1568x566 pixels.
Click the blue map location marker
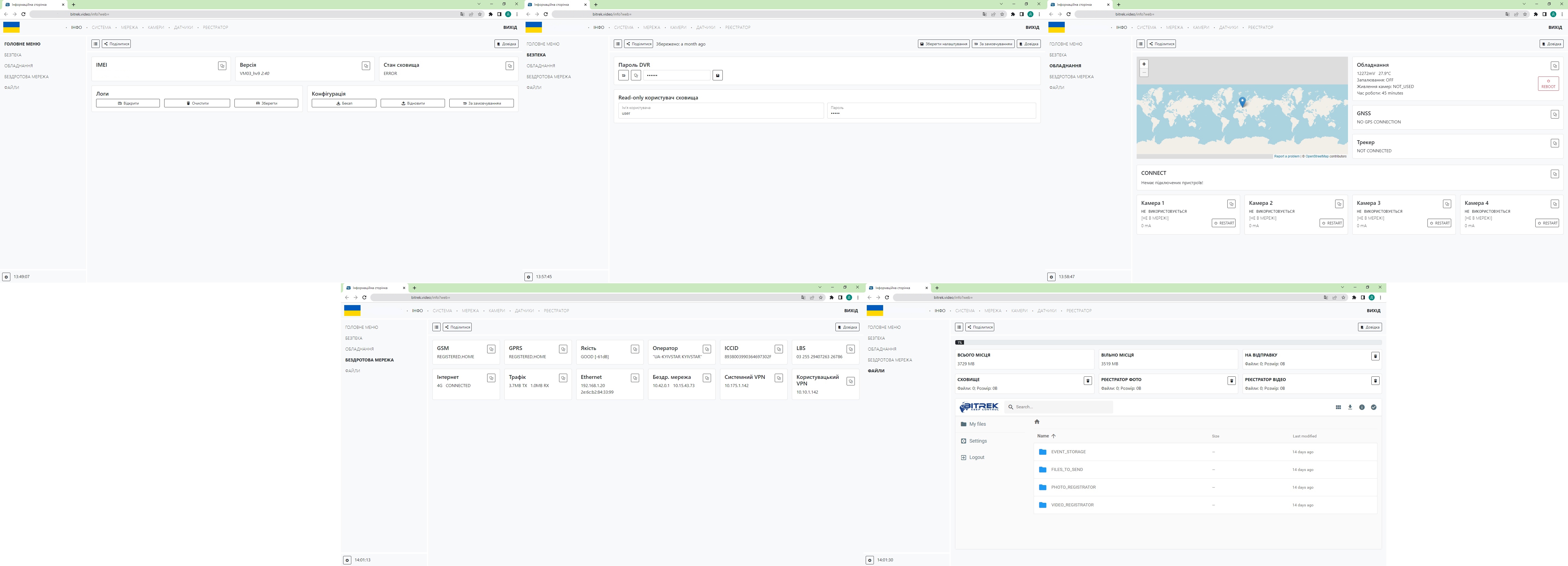pyautogui.click(x=1242, y=102)
